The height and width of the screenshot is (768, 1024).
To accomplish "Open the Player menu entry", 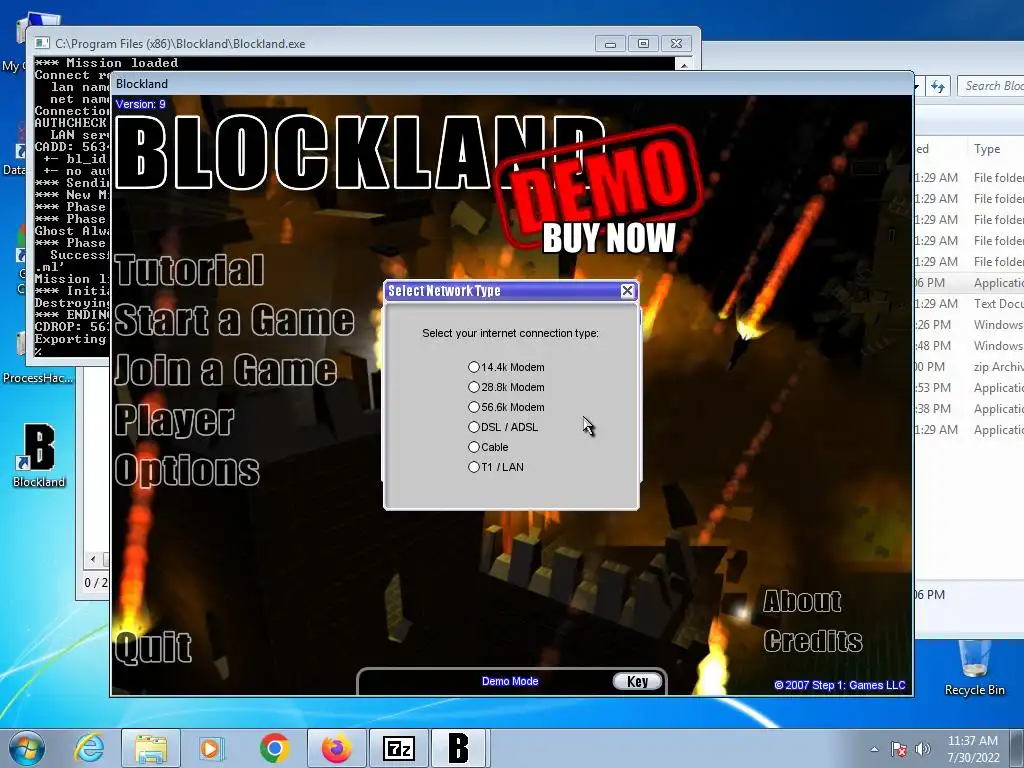I will pyautogui.click(x=174, y=421).
